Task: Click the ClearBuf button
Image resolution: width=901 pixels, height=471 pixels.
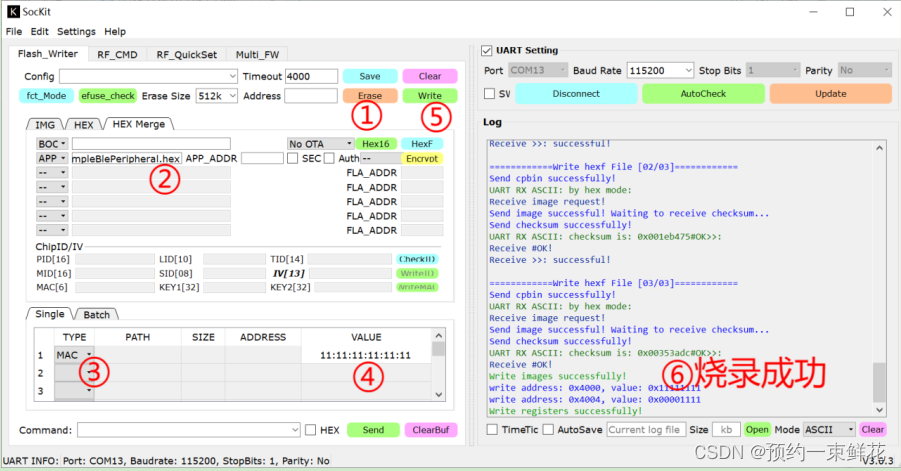Action: coord(431,430)
